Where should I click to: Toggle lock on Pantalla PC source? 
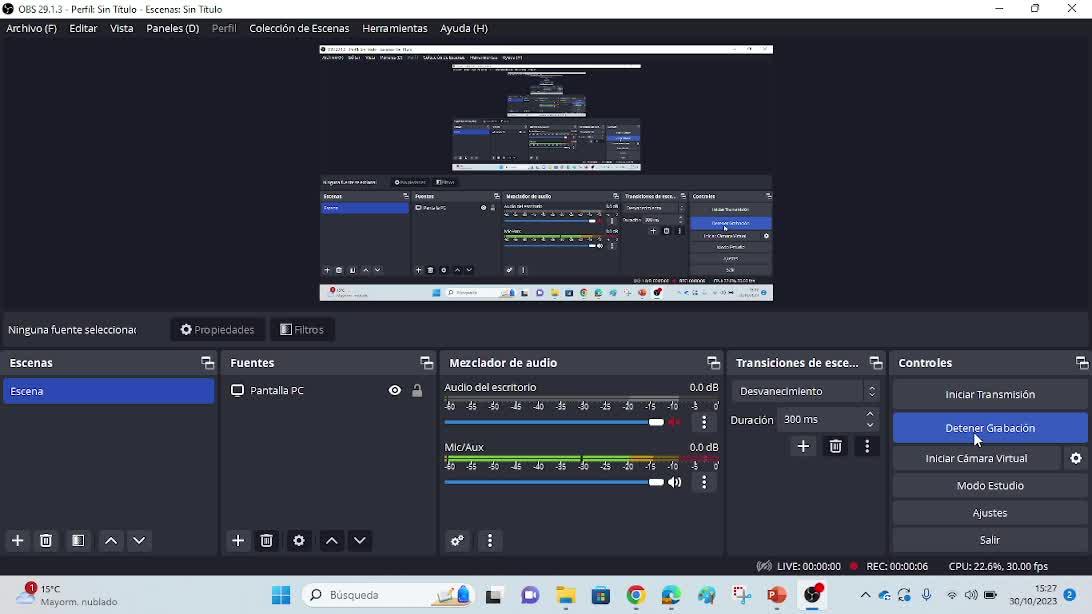click(x=417, y=391)
